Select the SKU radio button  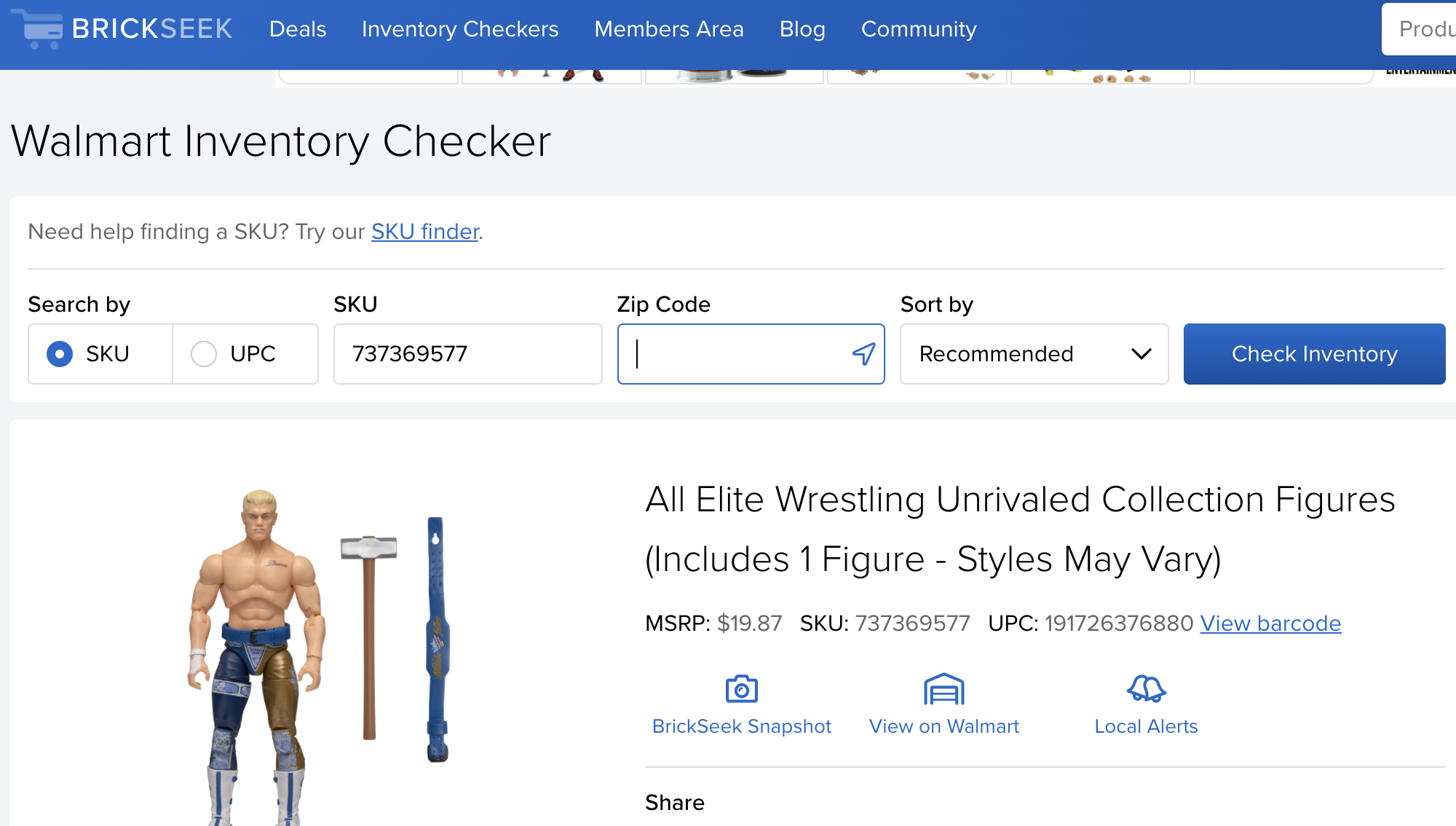coord(60,354)
